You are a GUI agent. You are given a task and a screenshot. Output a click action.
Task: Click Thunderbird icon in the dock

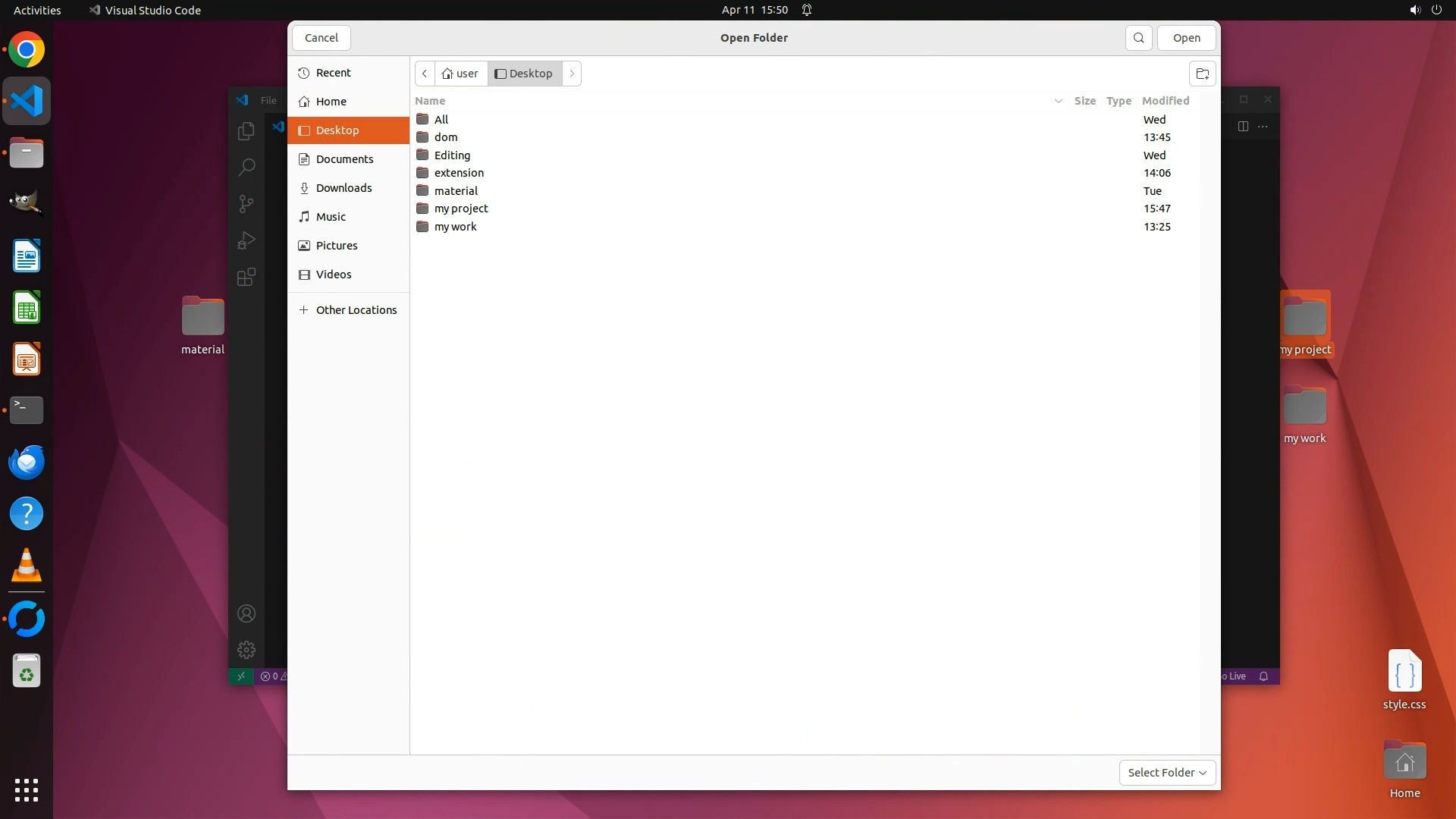coord(27,462)
